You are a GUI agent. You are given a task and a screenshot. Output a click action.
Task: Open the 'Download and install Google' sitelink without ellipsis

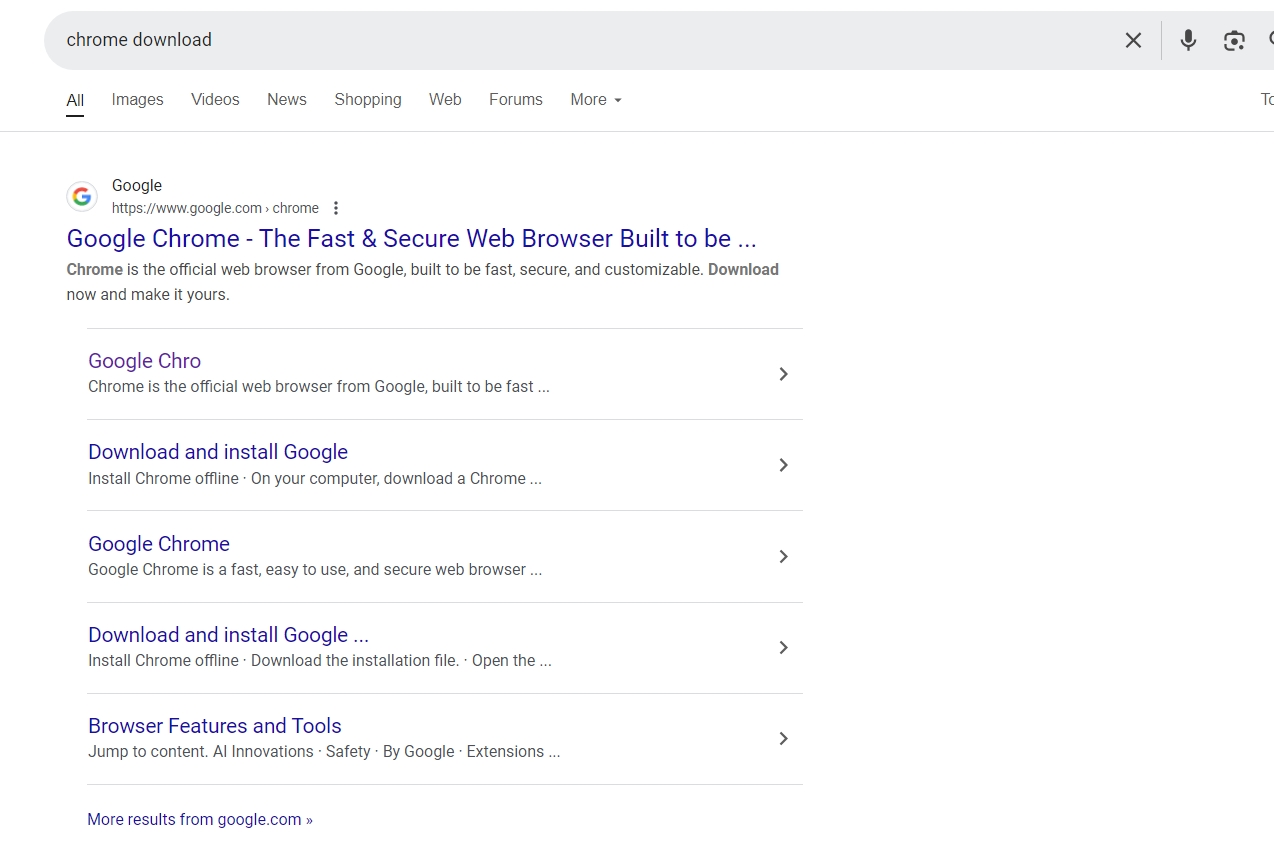click(x=218, y=452)
